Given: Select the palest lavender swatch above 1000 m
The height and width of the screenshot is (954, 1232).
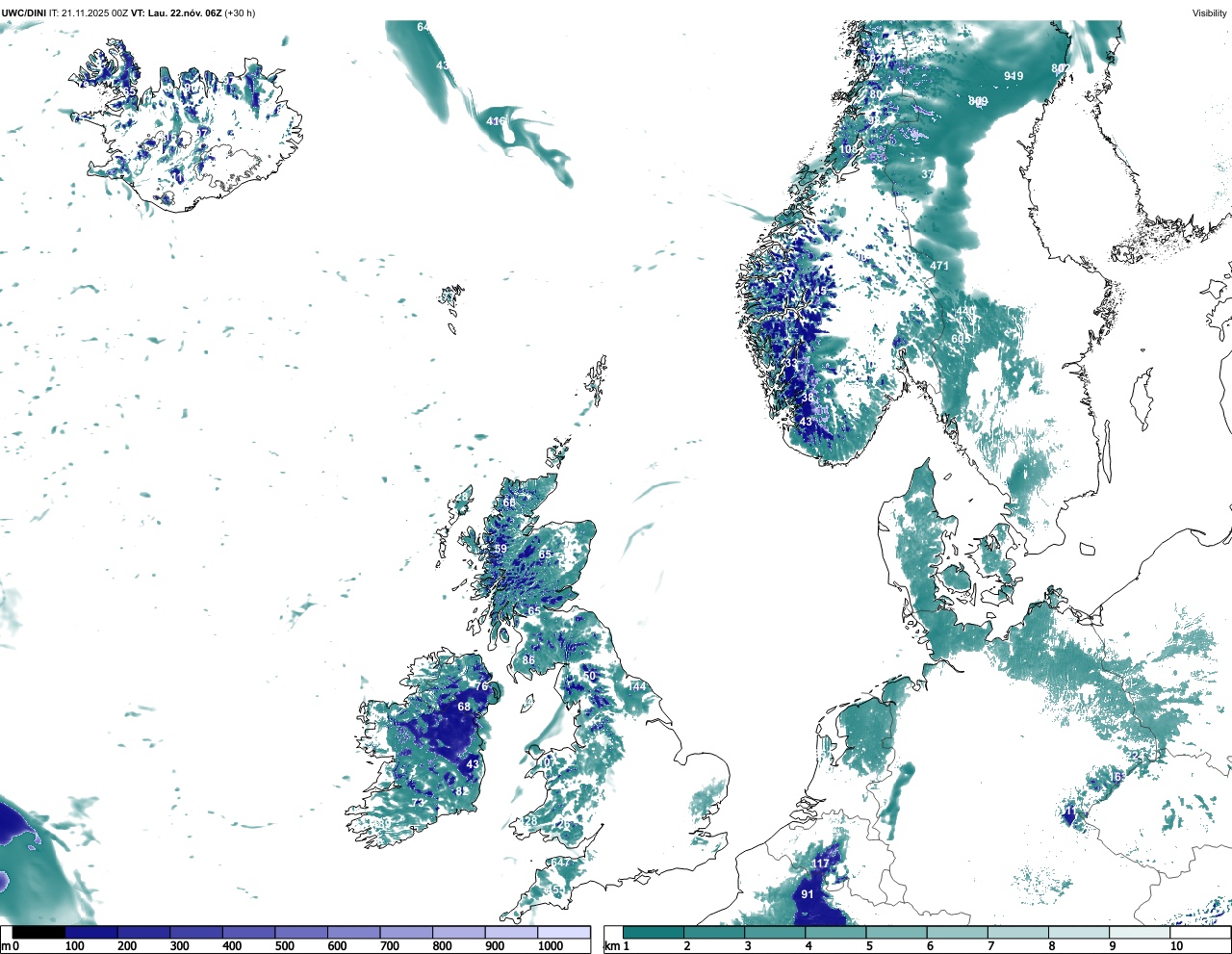Looking at the screenshot, I should pyautogui.click(x=564, y=932).
